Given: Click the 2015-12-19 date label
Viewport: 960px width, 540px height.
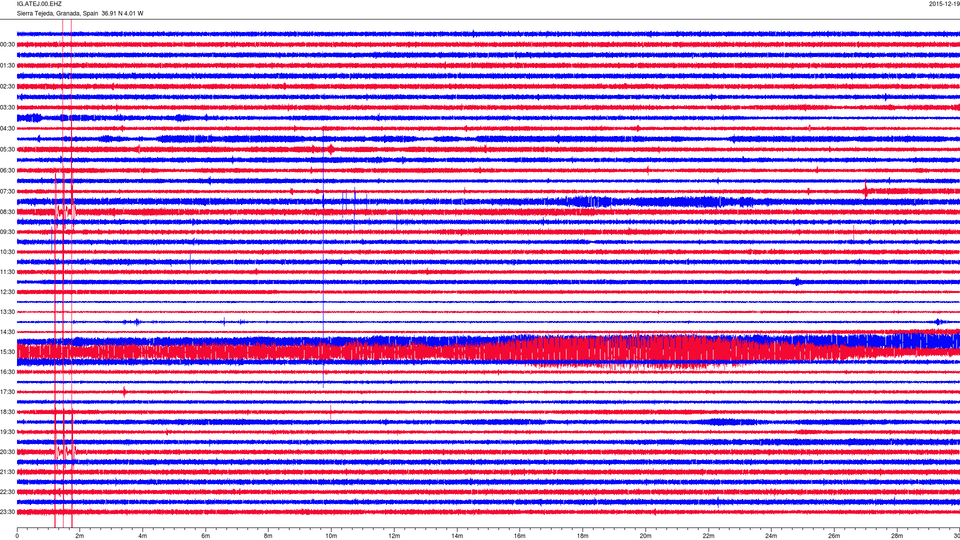Looking at the screenshot, I should point(944,4).
